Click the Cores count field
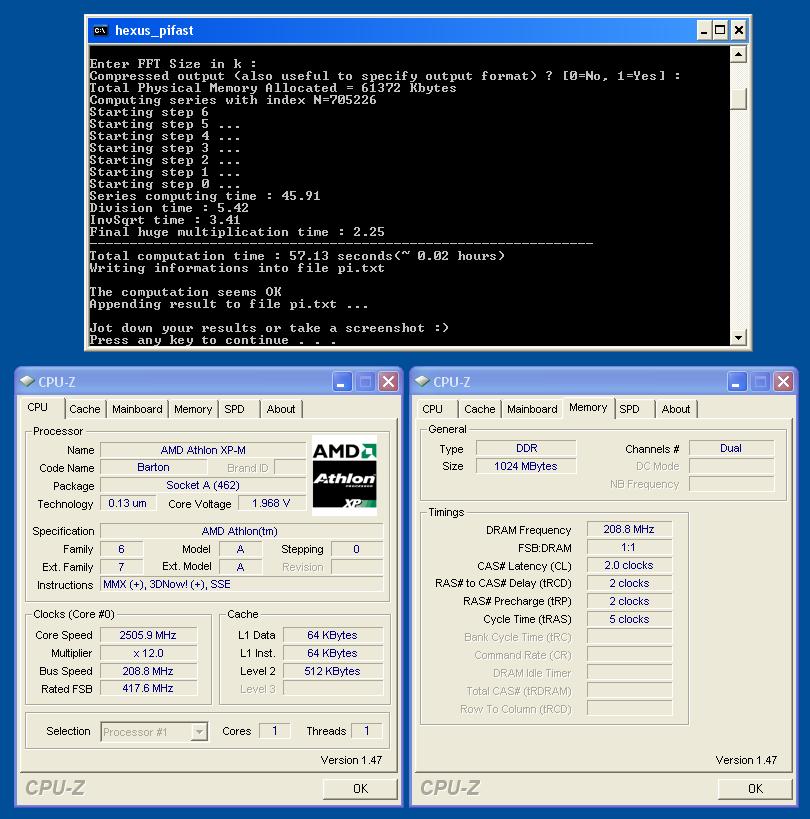The height and width of the screenshot is (819, 810). coord(274,731)
